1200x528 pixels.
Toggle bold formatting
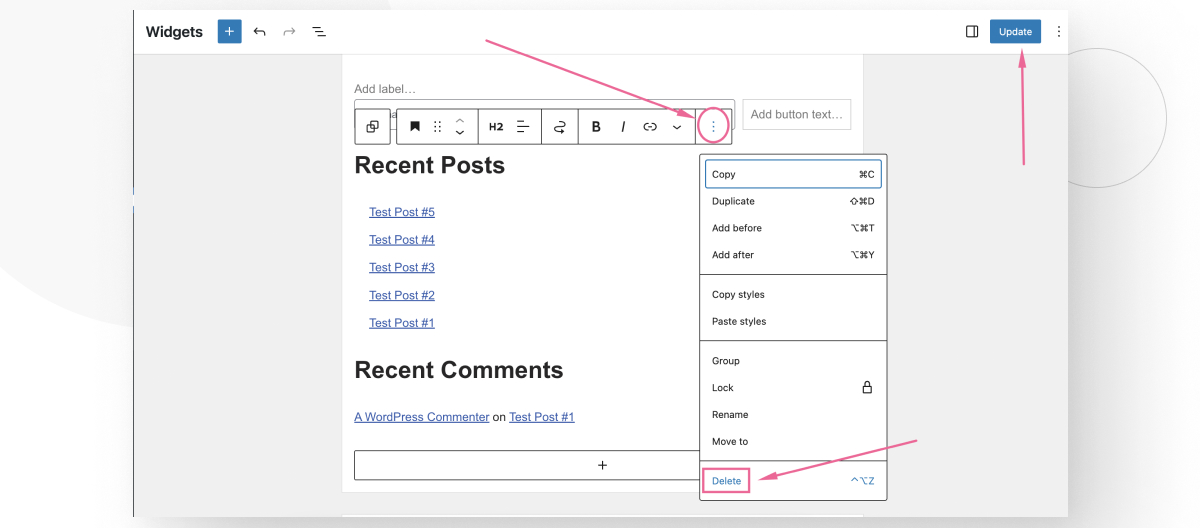[x=596, y=127]
